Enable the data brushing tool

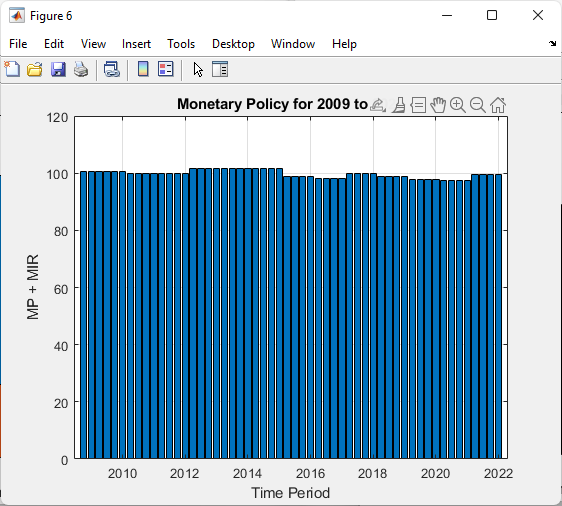(x=399, y=105)
